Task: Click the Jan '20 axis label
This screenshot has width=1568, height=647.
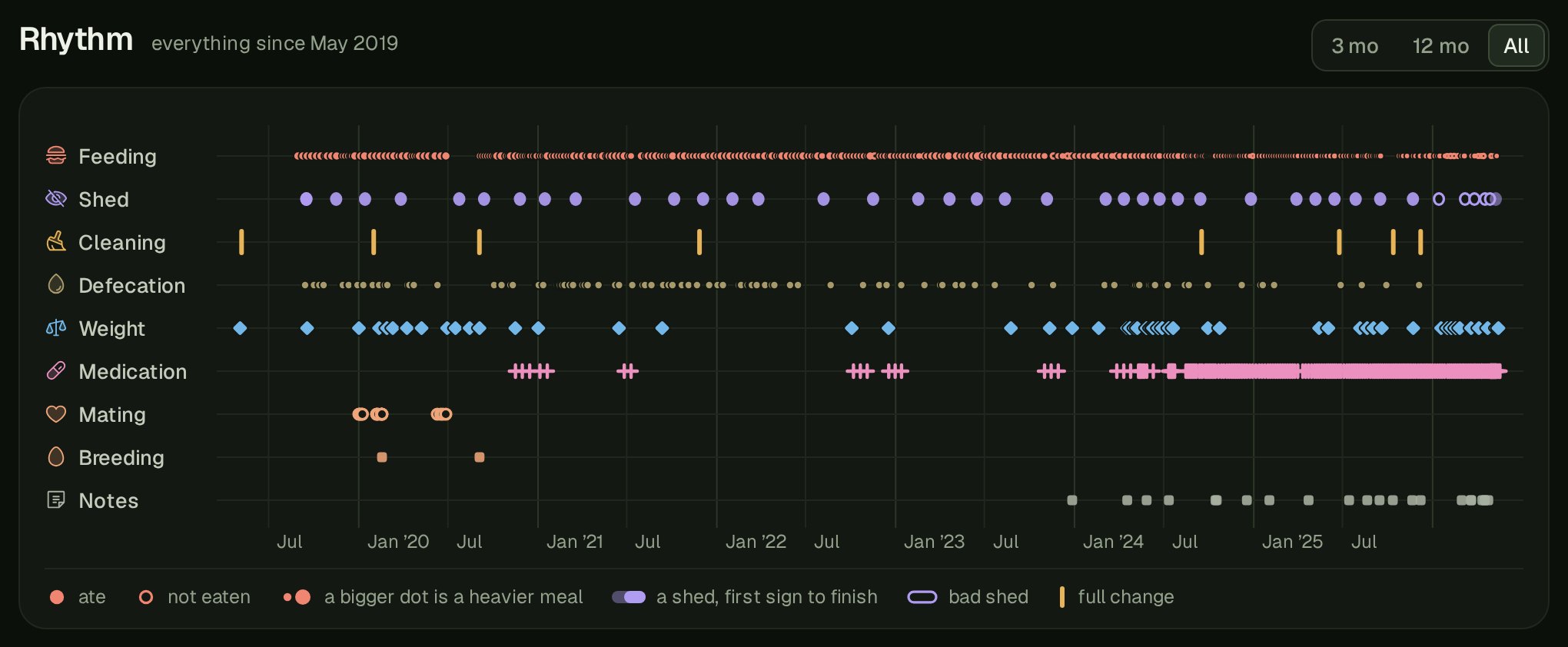Action: coord(398,542)
